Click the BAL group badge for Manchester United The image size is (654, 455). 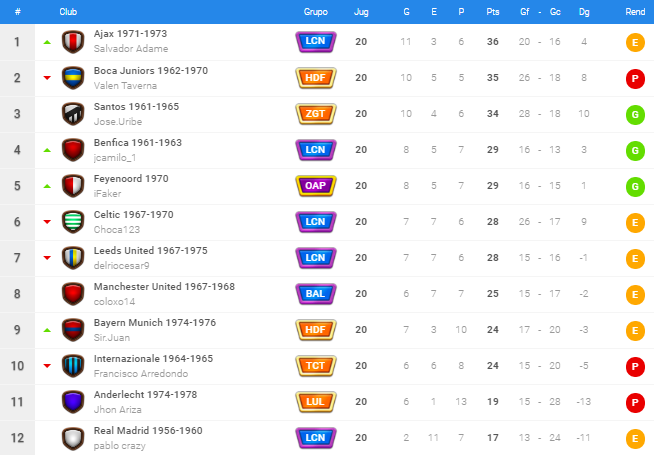tap(316, 294)
